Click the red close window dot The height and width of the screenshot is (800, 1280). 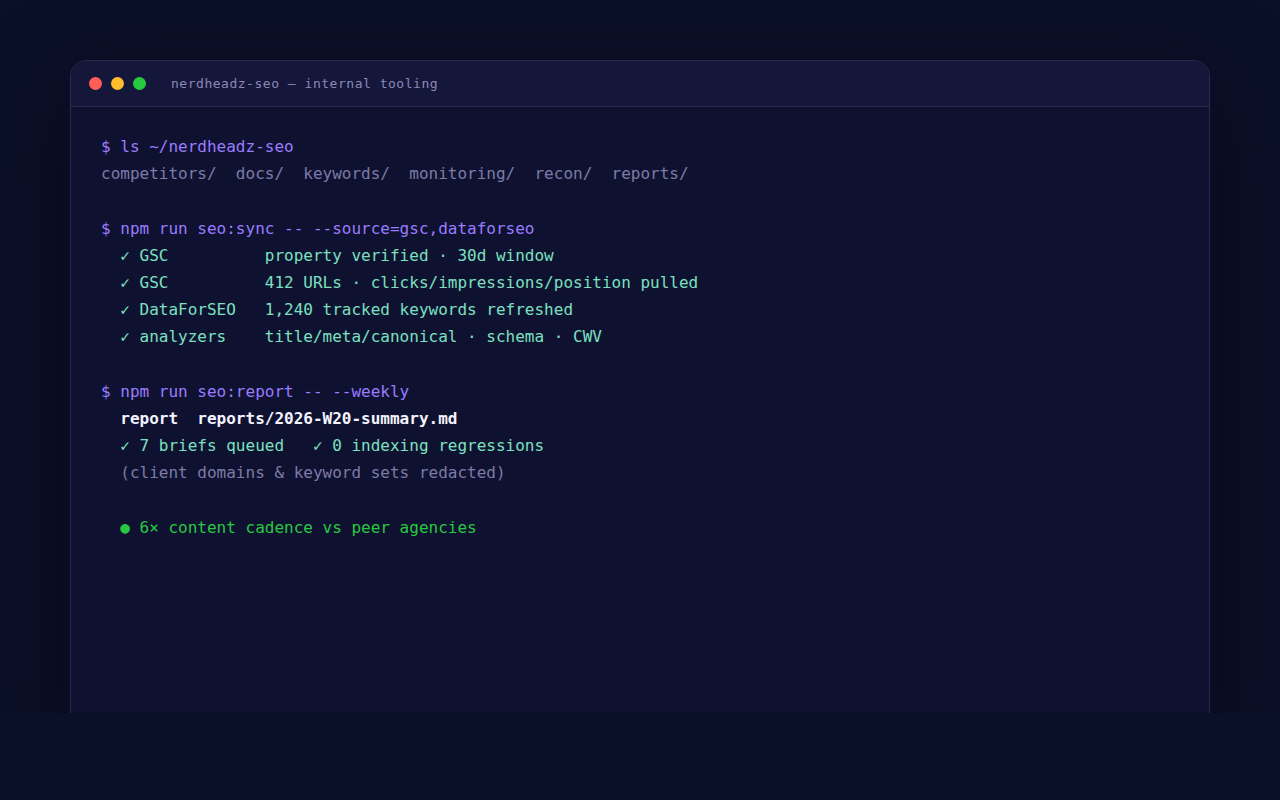click(95, 84)
